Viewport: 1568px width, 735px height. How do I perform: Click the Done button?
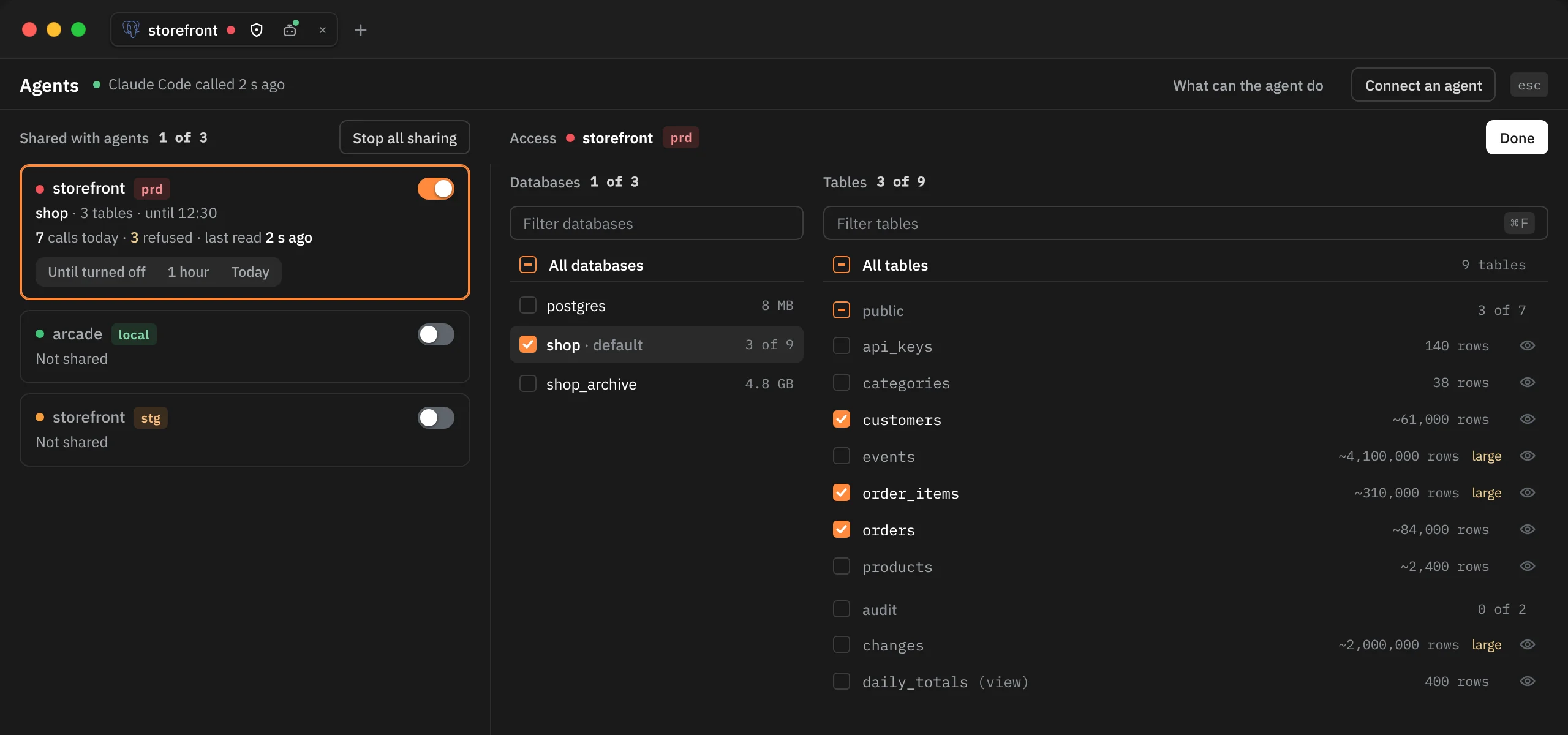(1517, 138)
